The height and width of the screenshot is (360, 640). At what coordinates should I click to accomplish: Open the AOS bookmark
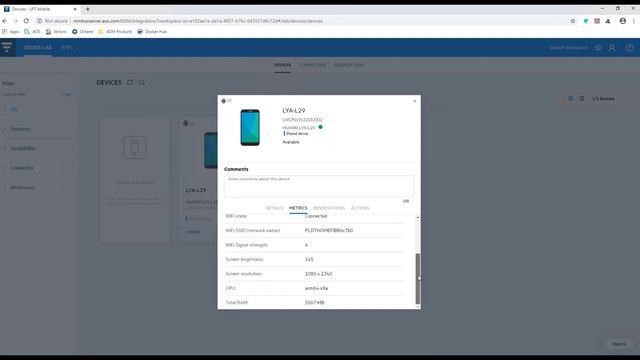pos(32,31)
